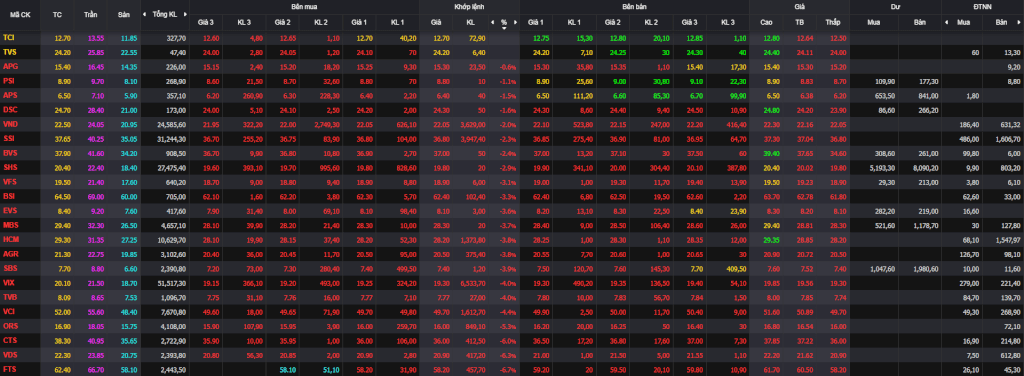This screenshot has height=376, width=1024.
Task: Click the right arrow beside the % header
Action: click(515, 22)
